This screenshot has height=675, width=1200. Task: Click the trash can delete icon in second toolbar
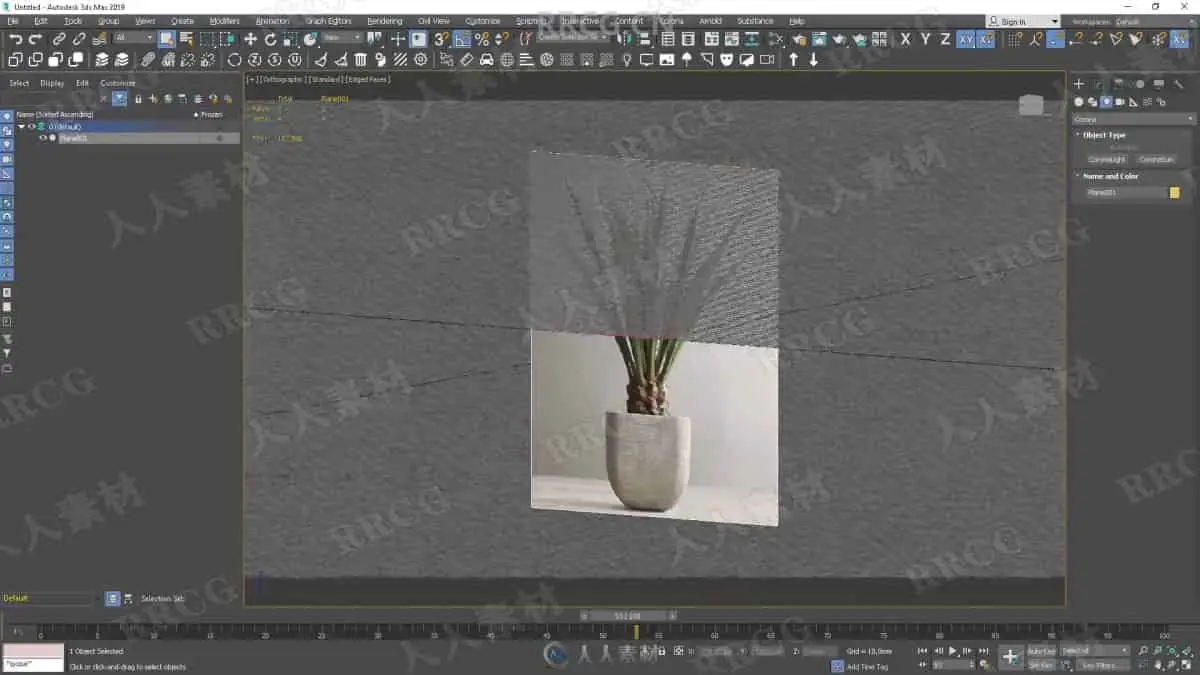tap(360, 60)
